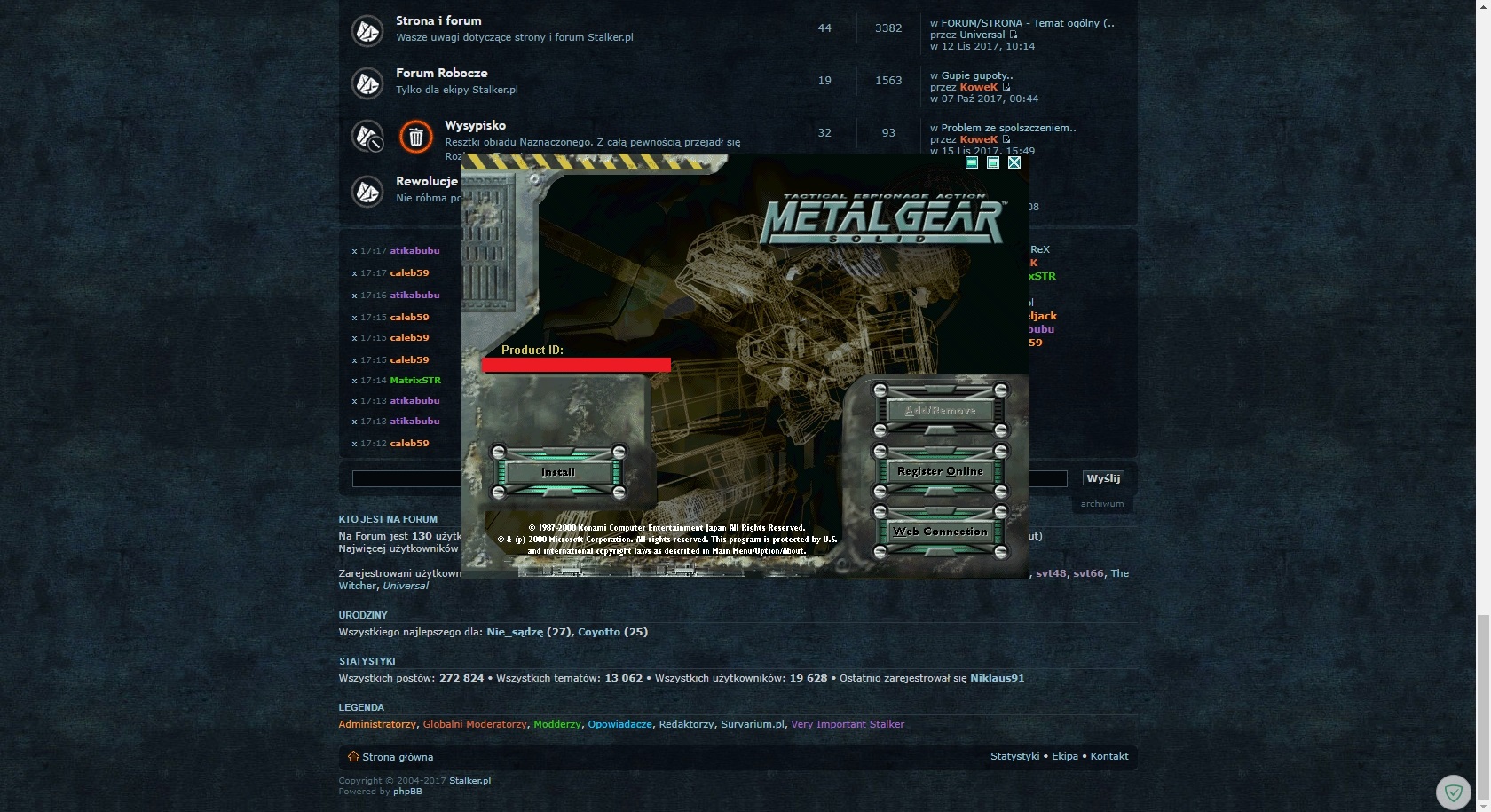
Task: Delete the 17:17 caleb59 shout
Action: click(354, 273)
